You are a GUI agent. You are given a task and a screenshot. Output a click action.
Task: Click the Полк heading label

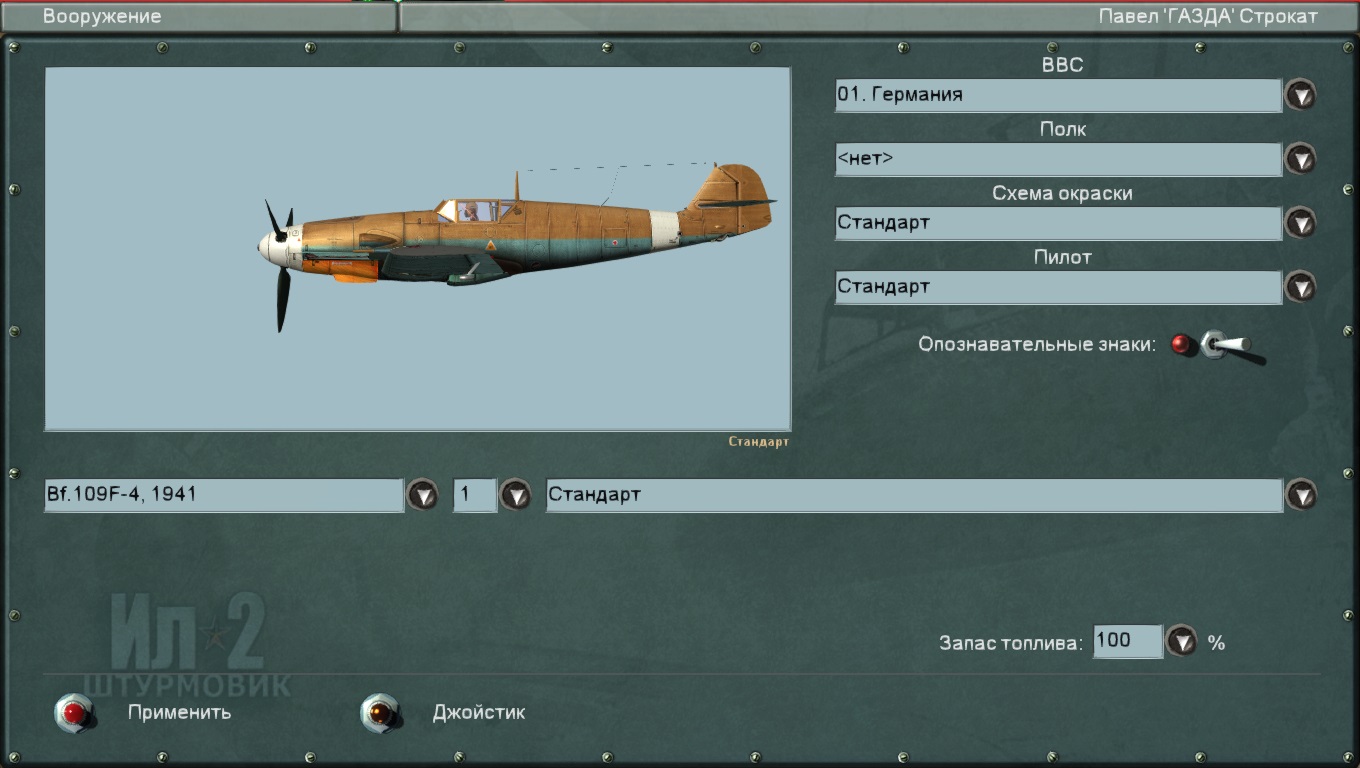[1062, 130]
